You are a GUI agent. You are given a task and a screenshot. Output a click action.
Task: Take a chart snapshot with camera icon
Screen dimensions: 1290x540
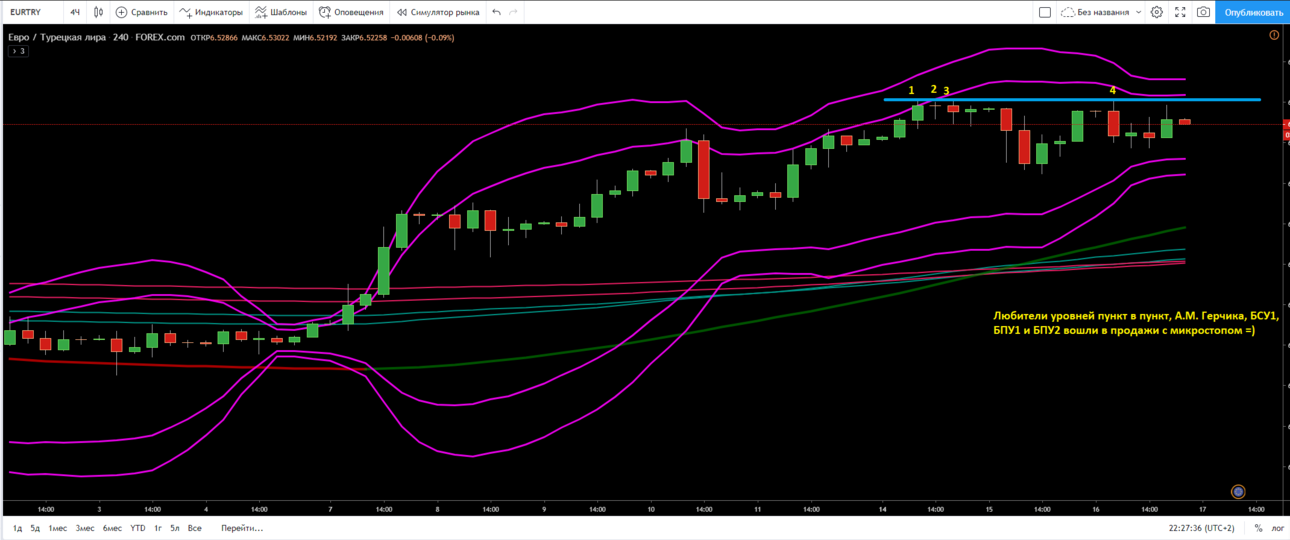pos(1203,12)
